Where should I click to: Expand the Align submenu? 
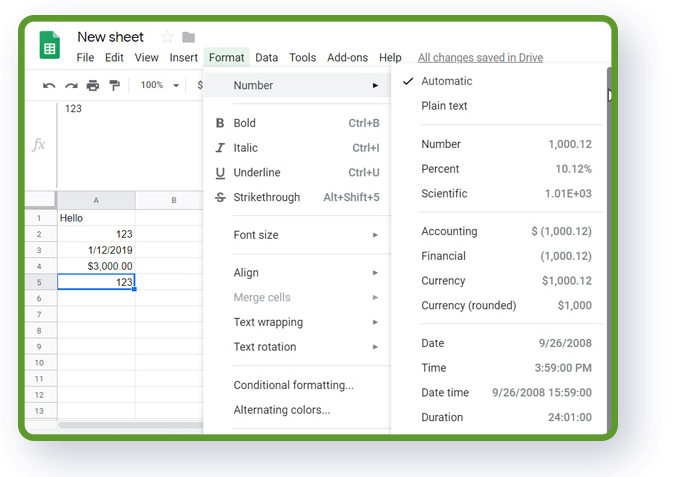[x=298, y=273]
